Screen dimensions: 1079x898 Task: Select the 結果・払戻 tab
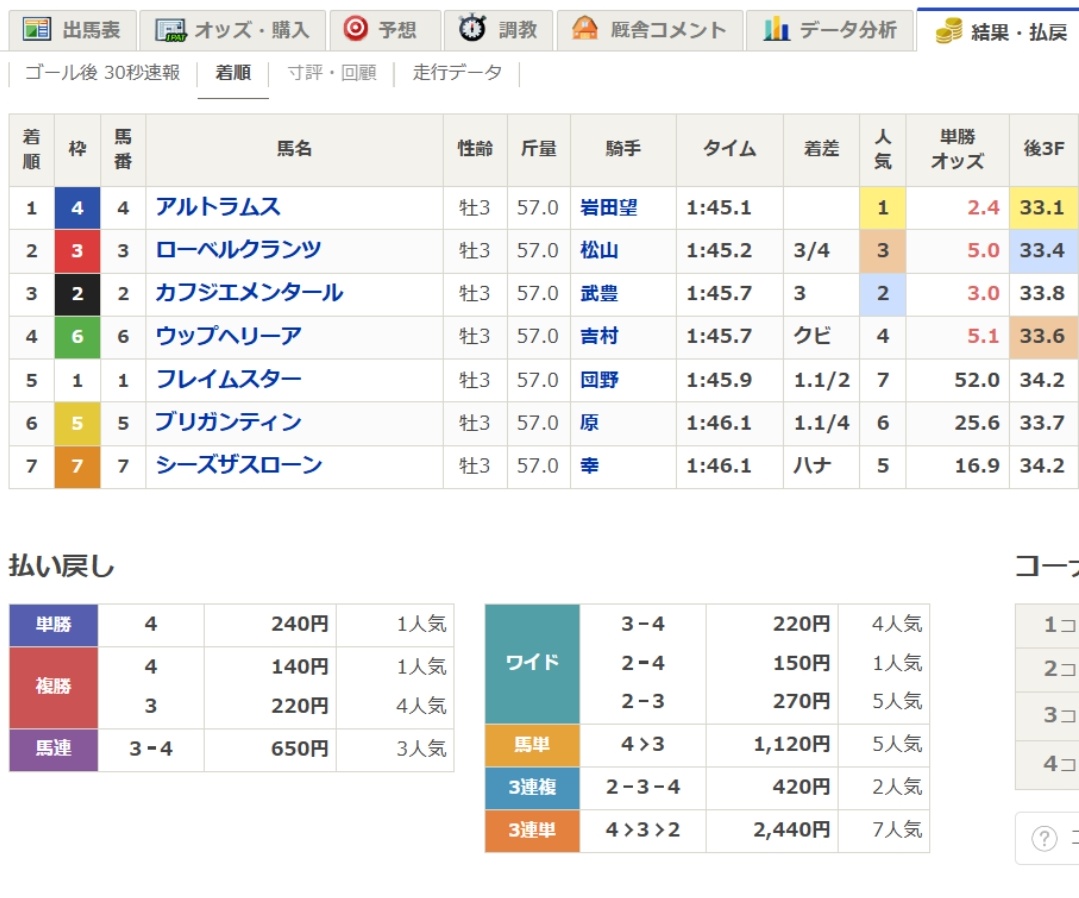[x=998, y=31]
